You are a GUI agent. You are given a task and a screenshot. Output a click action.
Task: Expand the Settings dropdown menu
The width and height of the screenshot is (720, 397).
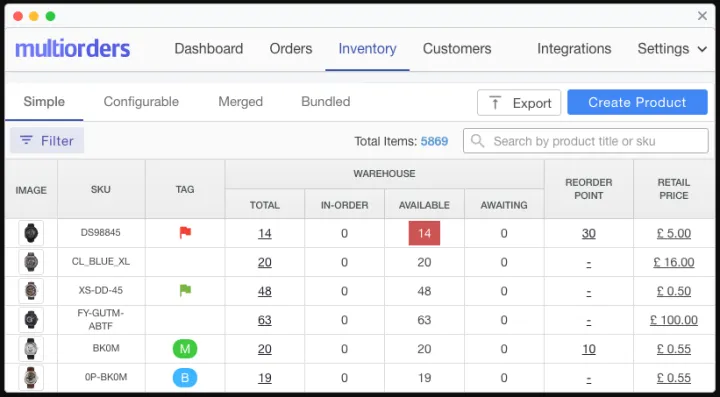point(672,49)
